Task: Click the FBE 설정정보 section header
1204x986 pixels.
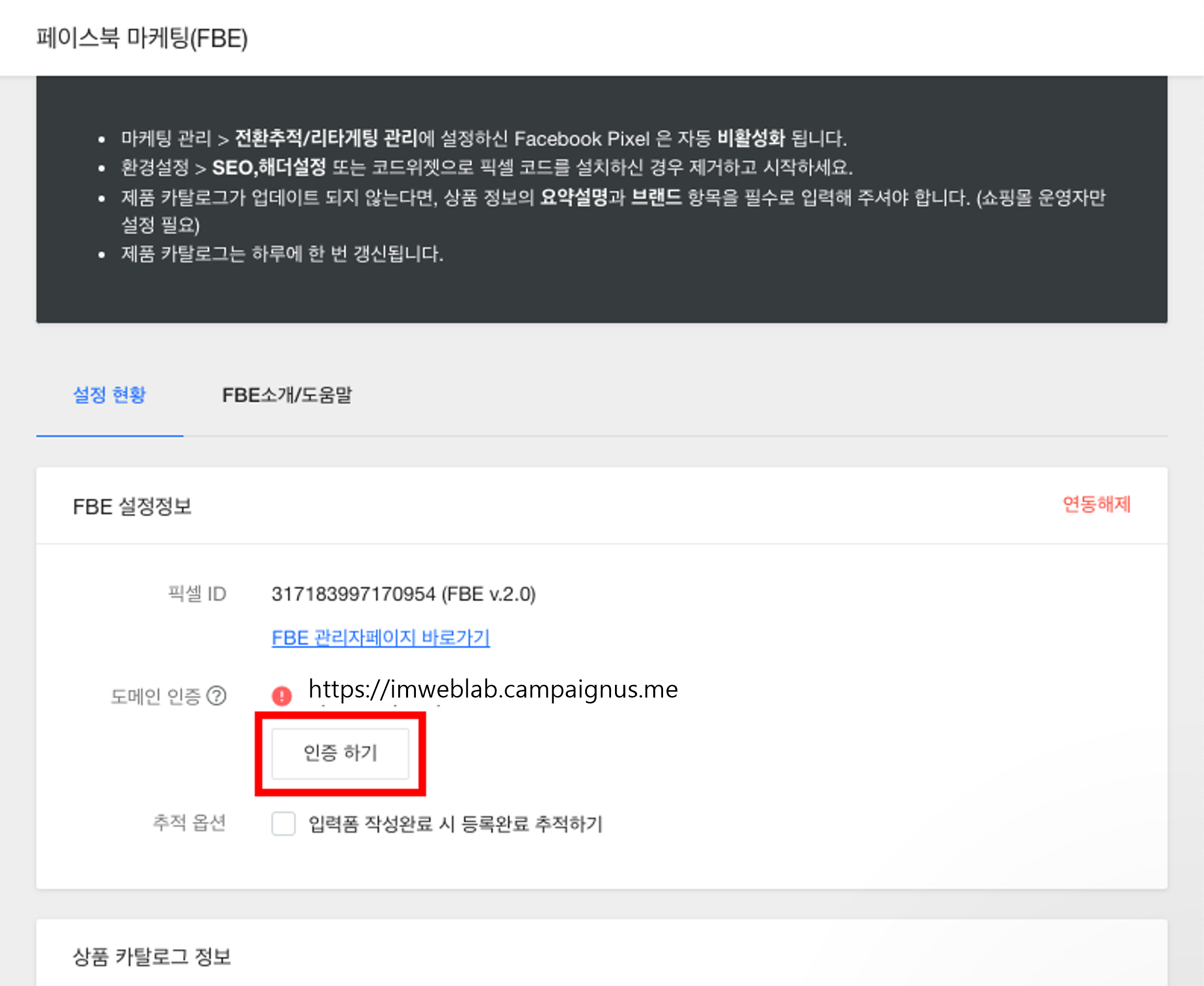Action: 132,506
